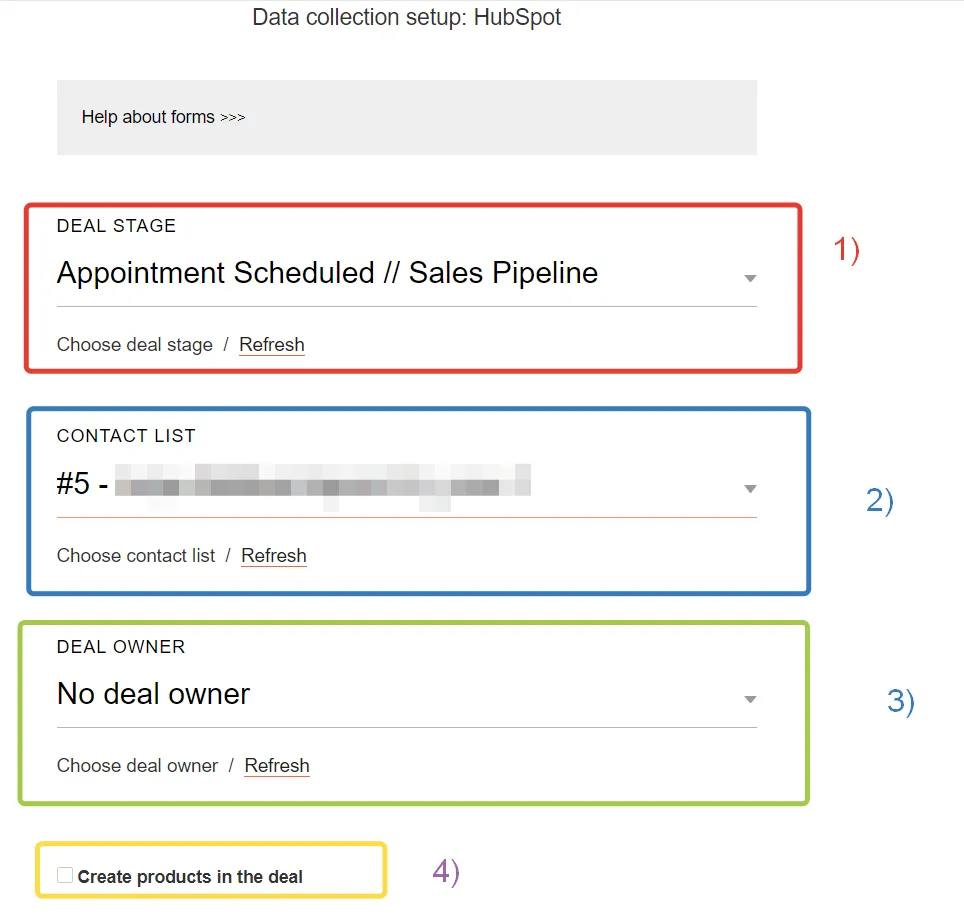
Task: Refresh the contact list options
Action: pos(274,556)
